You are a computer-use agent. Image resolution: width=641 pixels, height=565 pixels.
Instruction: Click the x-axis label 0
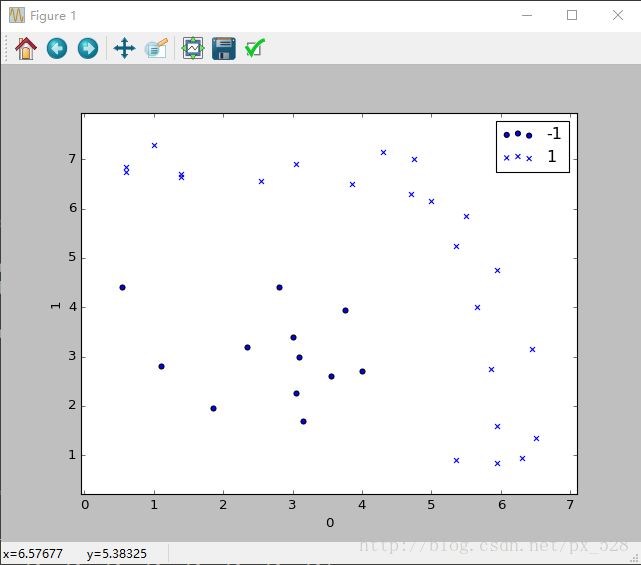(x=330, y=523)
